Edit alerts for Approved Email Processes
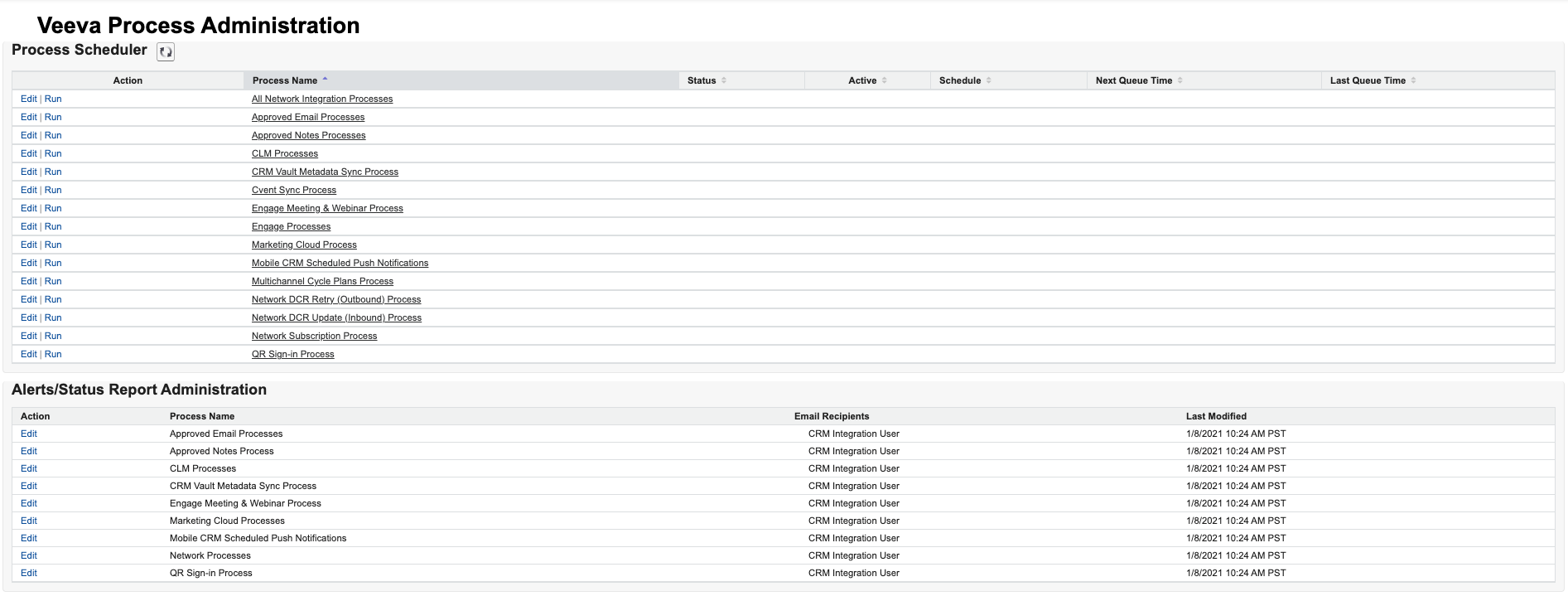 pos(28,434)
